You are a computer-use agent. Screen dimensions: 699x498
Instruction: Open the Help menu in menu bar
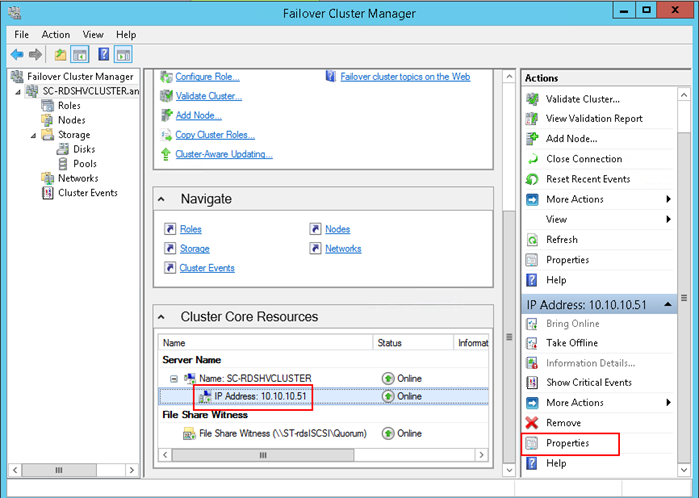(x=126, y=34)
